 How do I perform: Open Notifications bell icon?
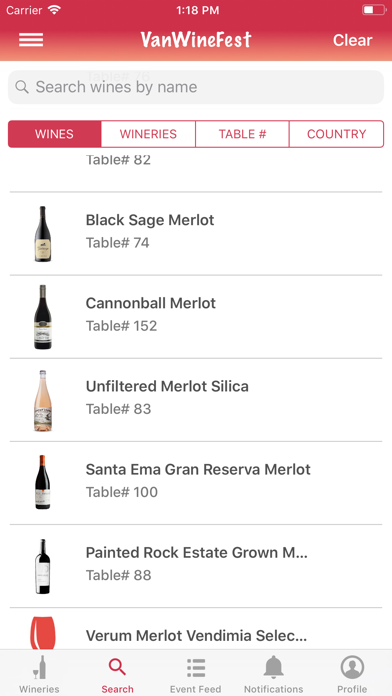point(273,667)
